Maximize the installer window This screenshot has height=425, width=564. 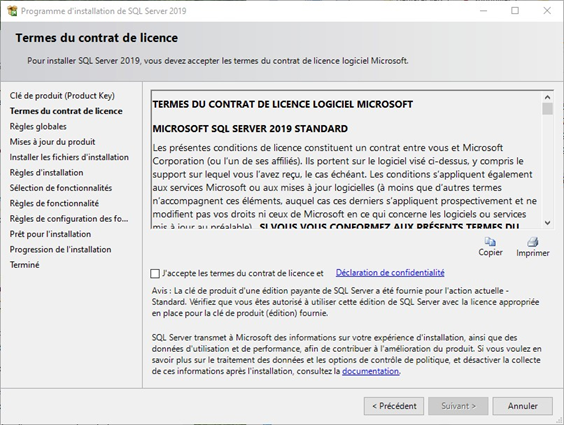click(515, 11)
